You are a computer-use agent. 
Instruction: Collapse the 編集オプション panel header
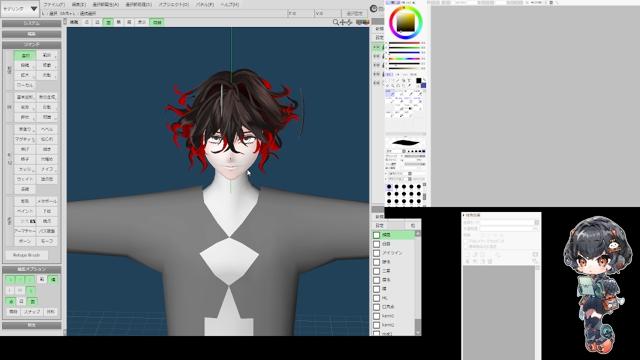(x=31, y=269)
